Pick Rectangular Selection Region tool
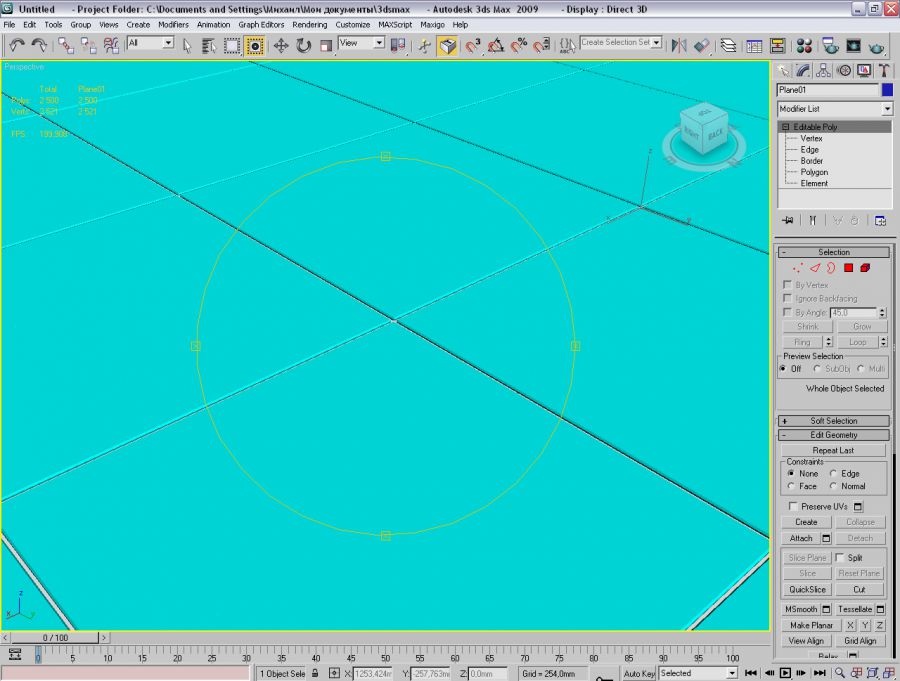 (231, 45)
